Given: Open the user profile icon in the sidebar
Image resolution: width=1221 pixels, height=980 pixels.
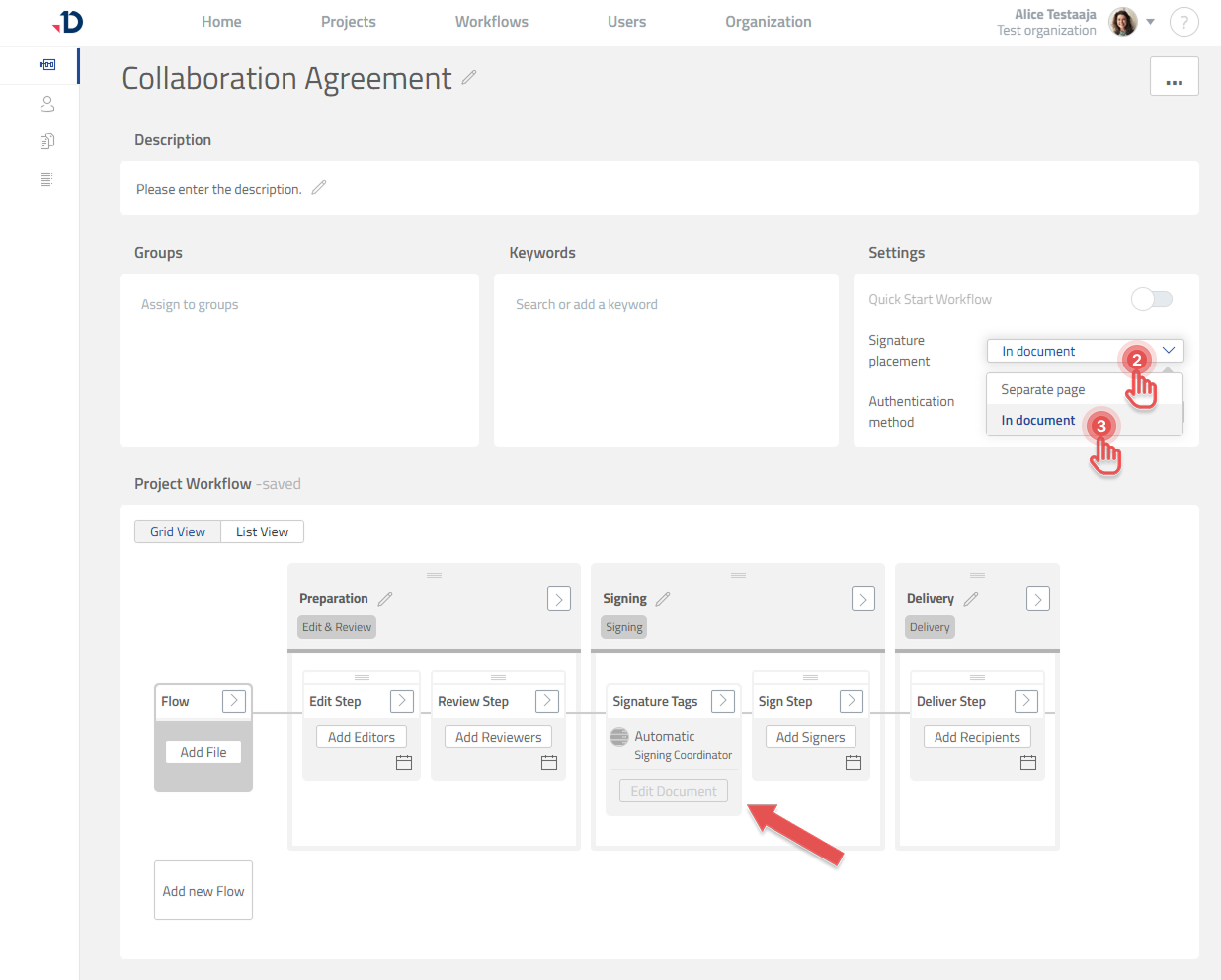Looking at the screenshot, I should pyautogui.click(x=46, y=103).
